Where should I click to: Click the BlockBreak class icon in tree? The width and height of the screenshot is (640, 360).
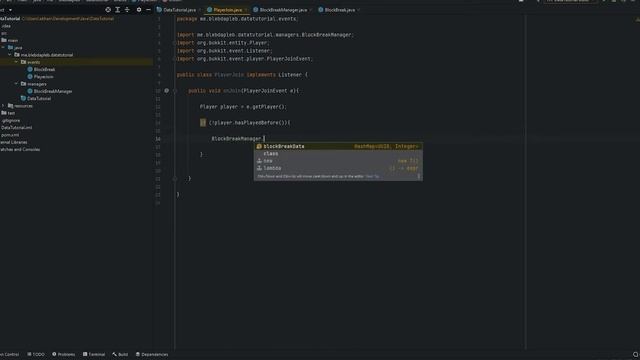click(x=30, y=69)
